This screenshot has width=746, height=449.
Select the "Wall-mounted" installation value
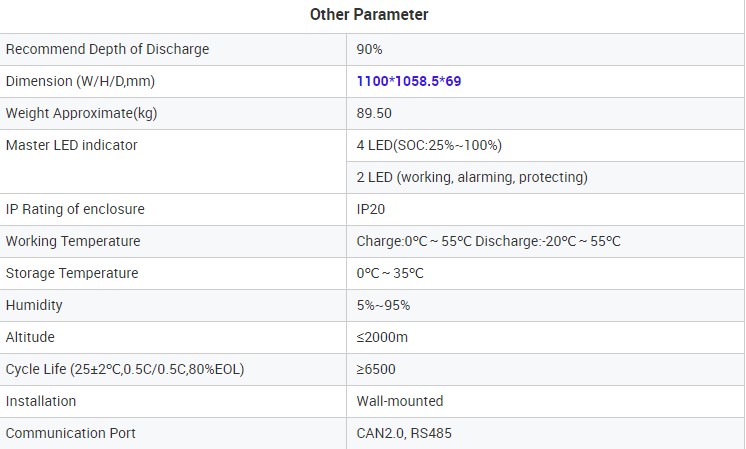coord(400,401)
